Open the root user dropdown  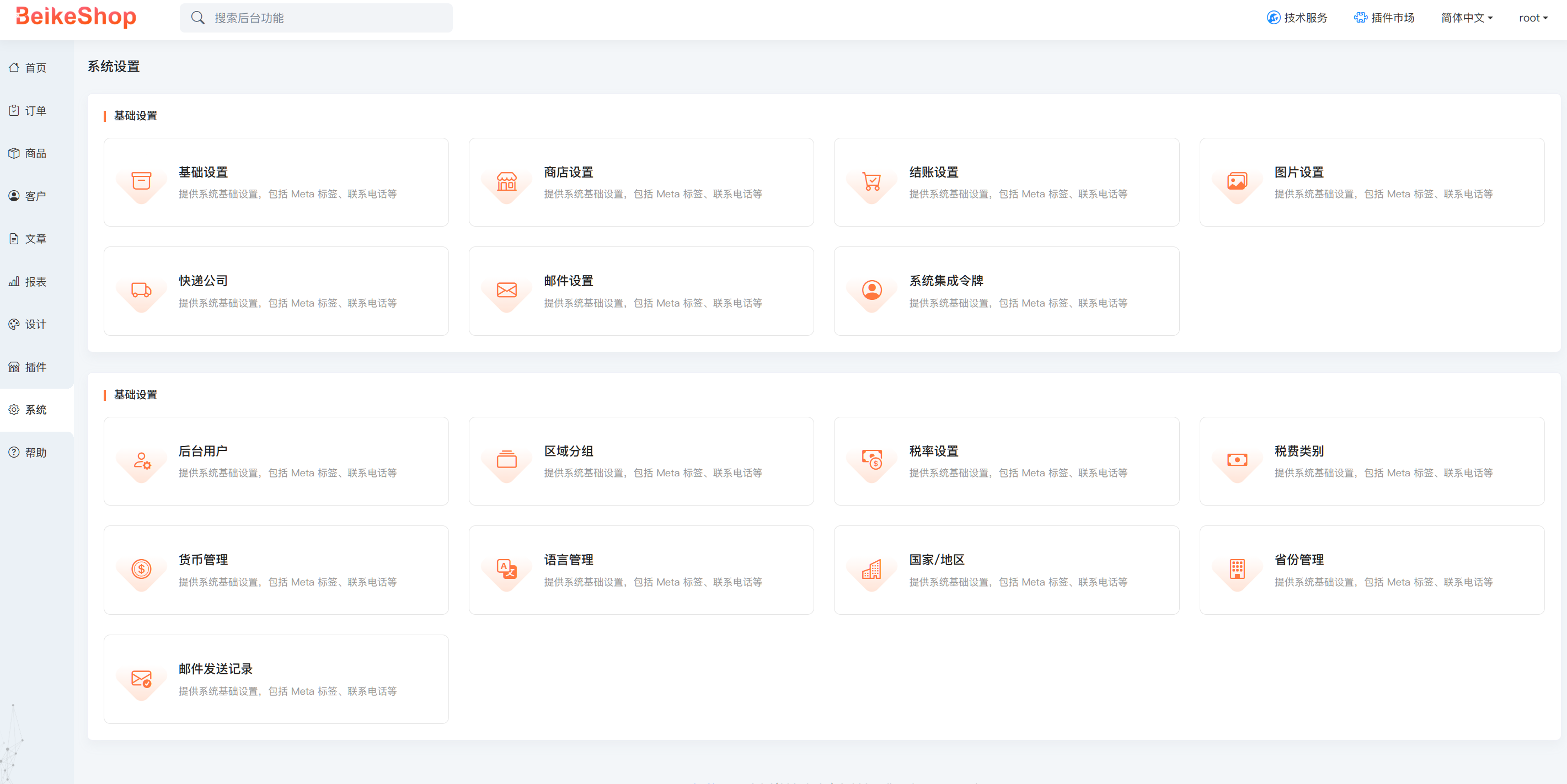tap(1532, 18)
